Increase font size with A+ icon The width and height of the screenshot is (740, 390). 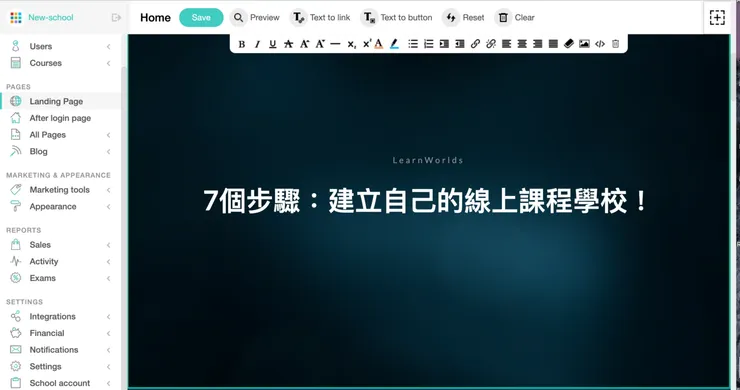point(304,44)
